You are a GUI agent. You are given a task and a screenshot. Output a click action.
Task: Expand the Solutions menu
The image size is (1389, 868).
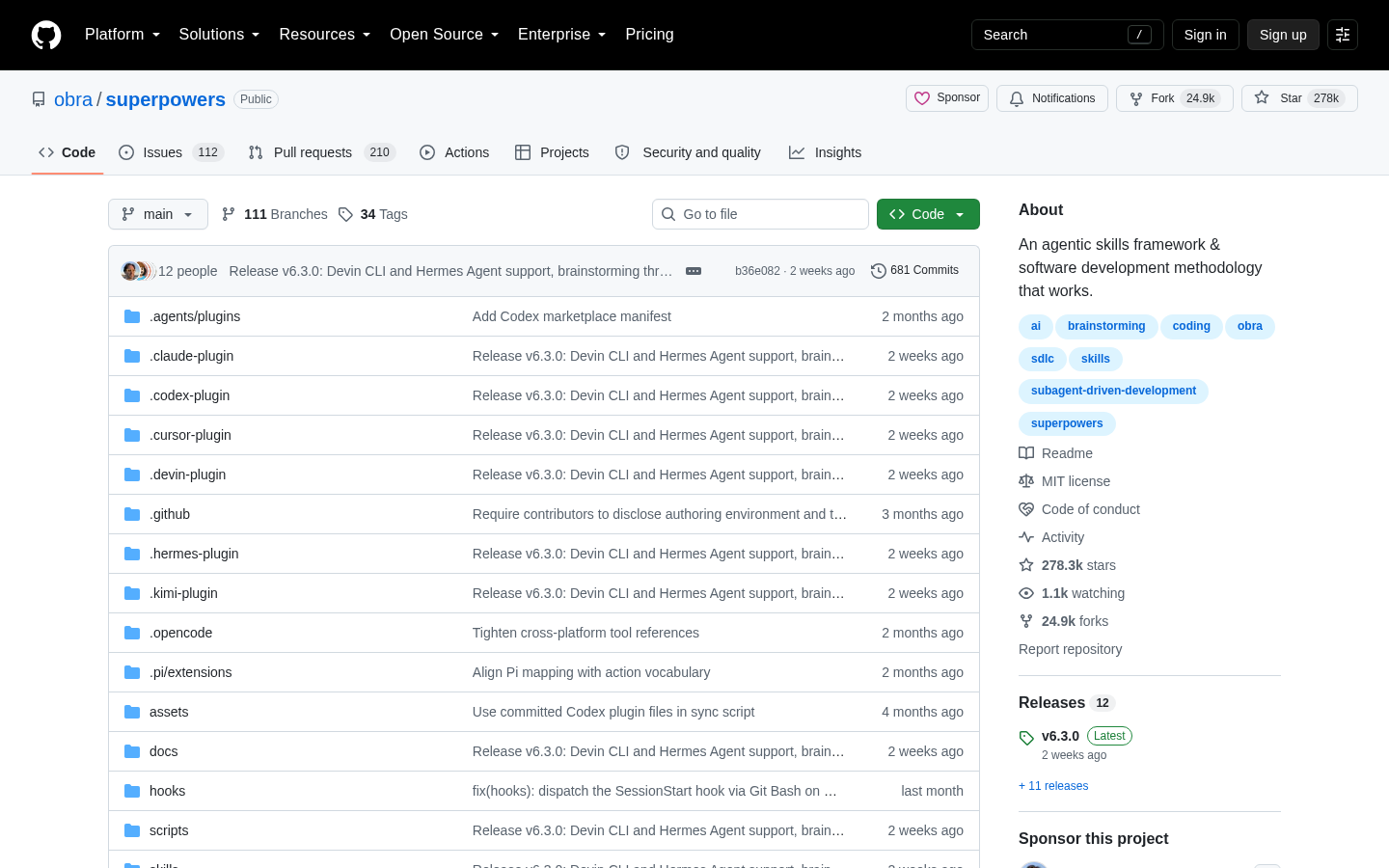tap(219, 35)
